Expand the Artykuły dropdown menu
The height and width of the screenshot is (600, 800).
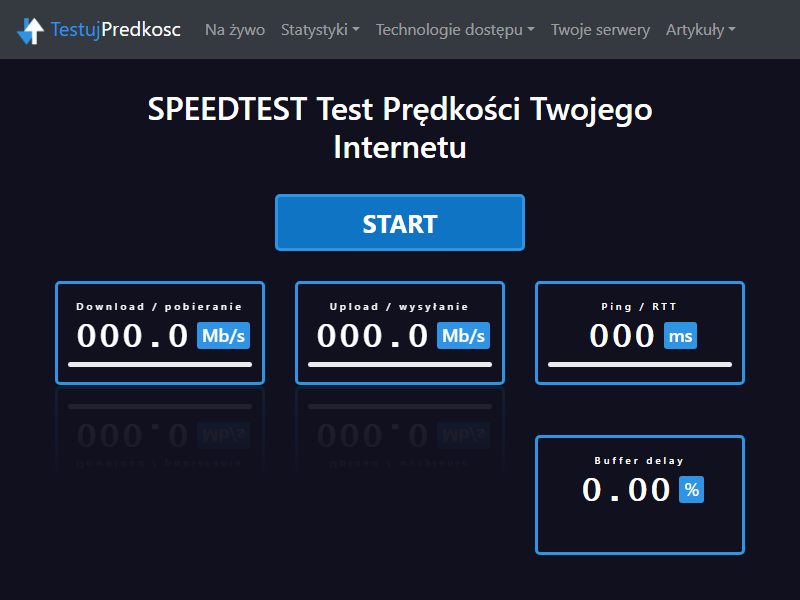[x=701, y=30]
